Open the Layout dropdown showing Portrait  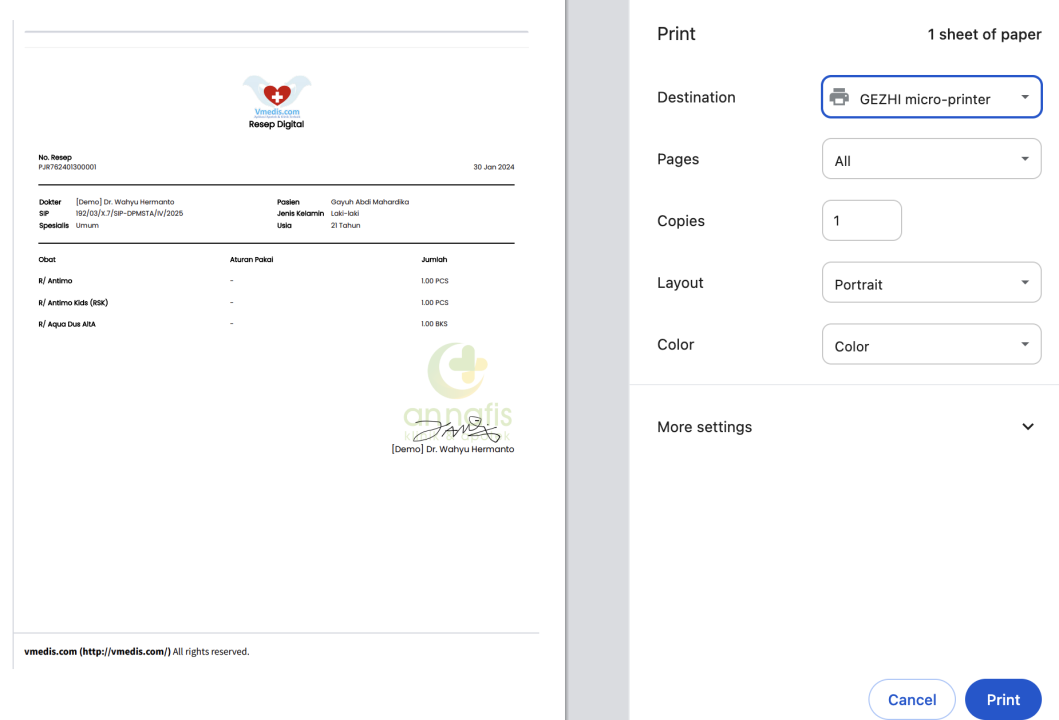(x=931, y=283)
